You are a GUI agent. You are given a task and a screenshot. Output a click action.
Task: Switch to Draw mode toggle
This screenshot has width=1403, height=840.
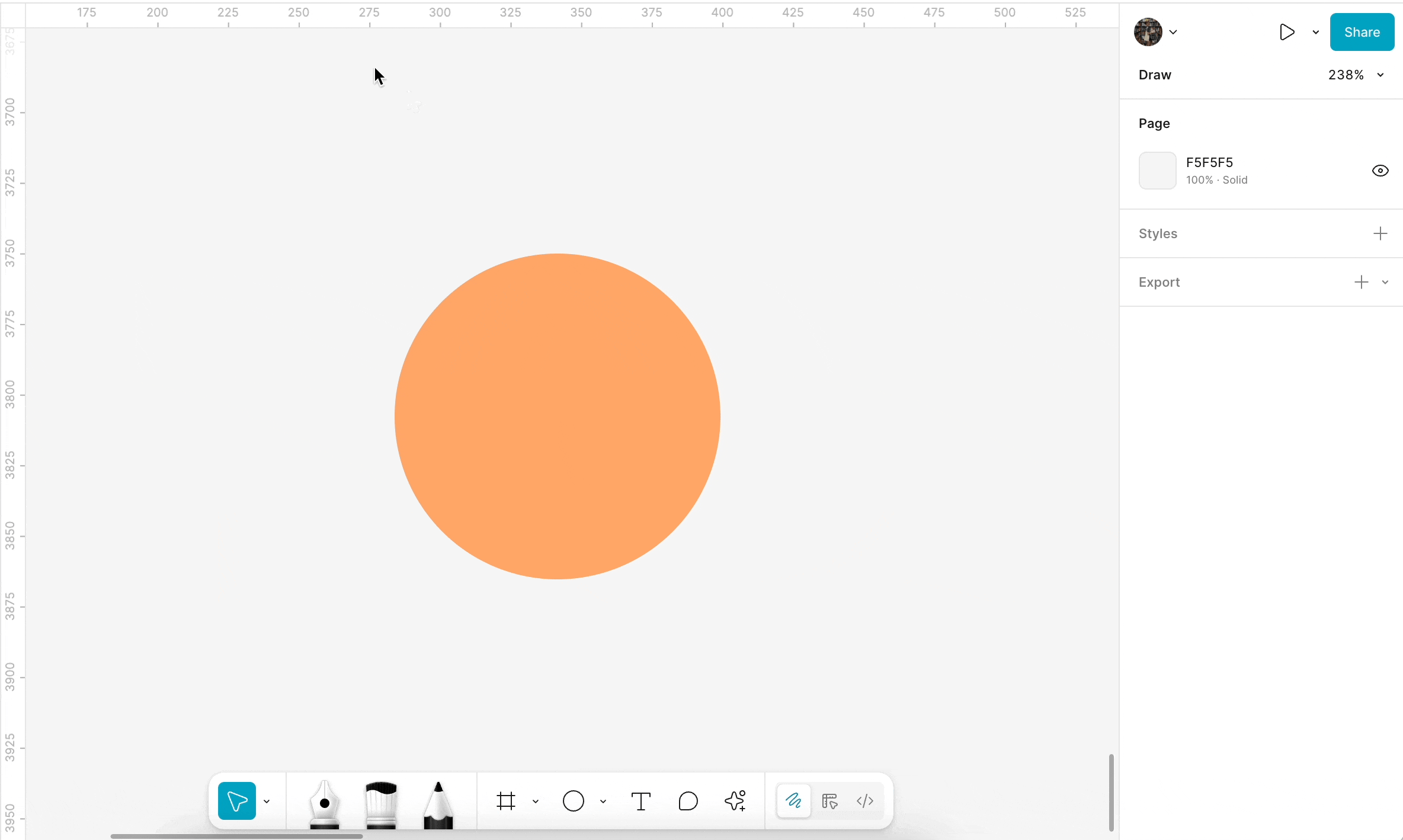pyautogui.click(x=793, y=801)
